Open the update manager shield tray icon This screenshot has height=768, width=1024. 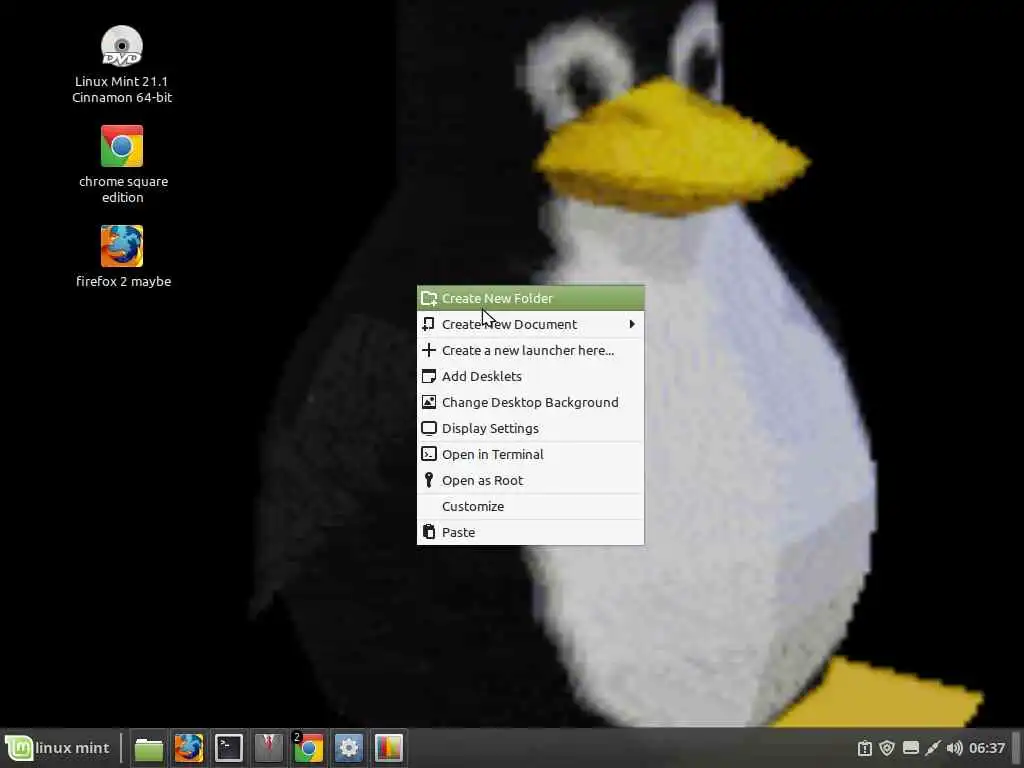(x=887, y=748)
